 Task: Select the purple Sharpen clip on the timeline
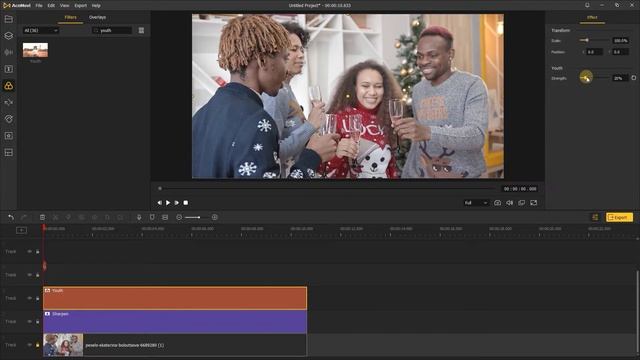(x=175, y=322)
